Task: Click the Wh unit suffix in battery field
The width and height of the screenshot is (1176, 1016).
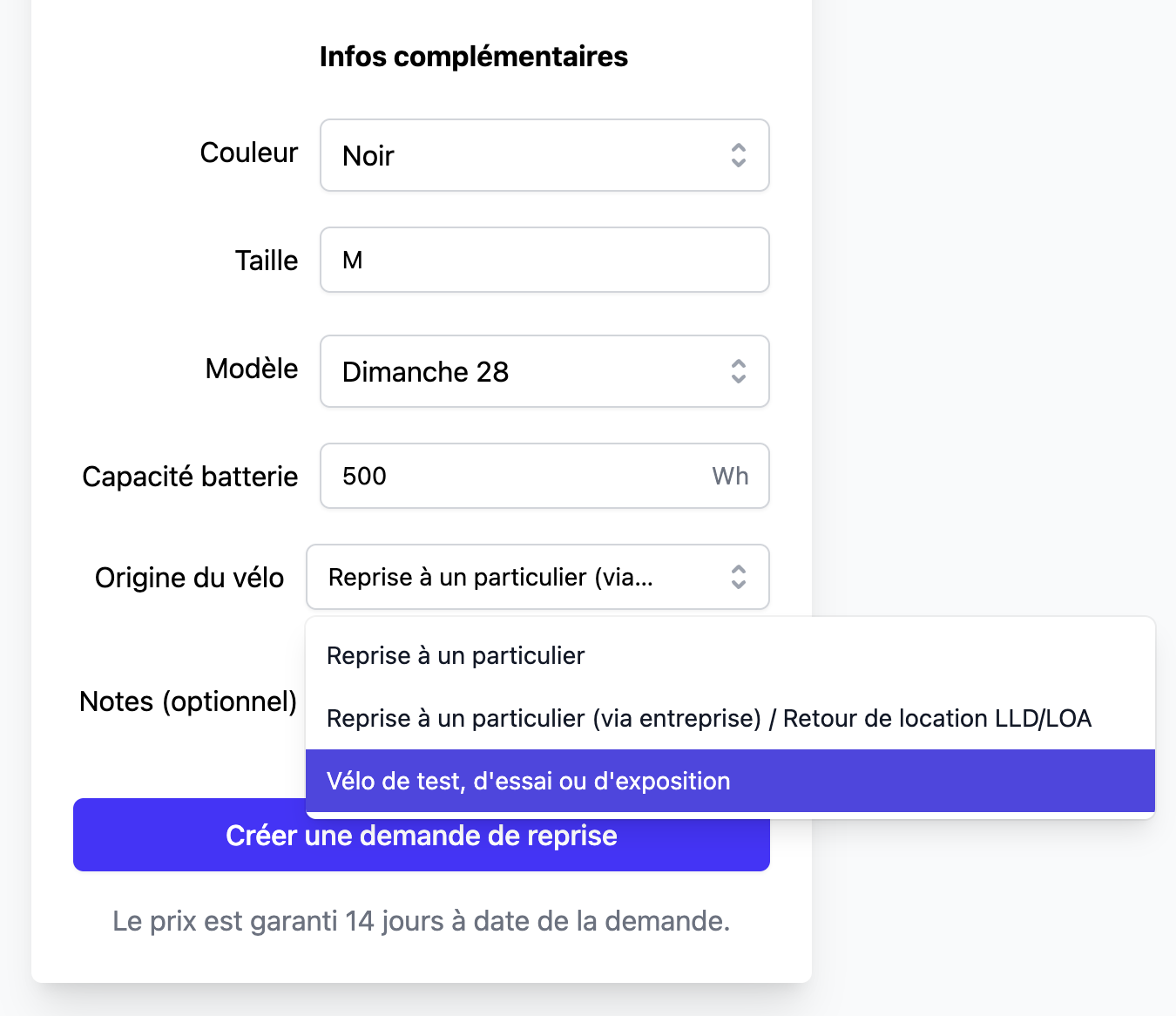Action: point(730,476)
